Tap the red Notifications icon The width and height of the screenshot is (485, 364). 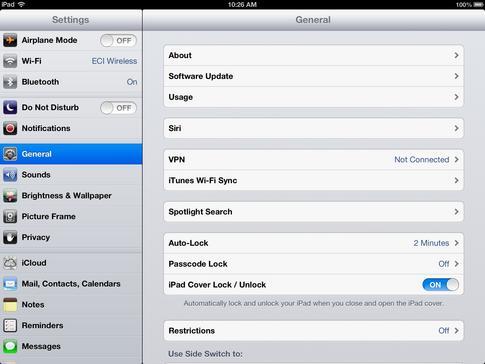click(x=10, y=128)
